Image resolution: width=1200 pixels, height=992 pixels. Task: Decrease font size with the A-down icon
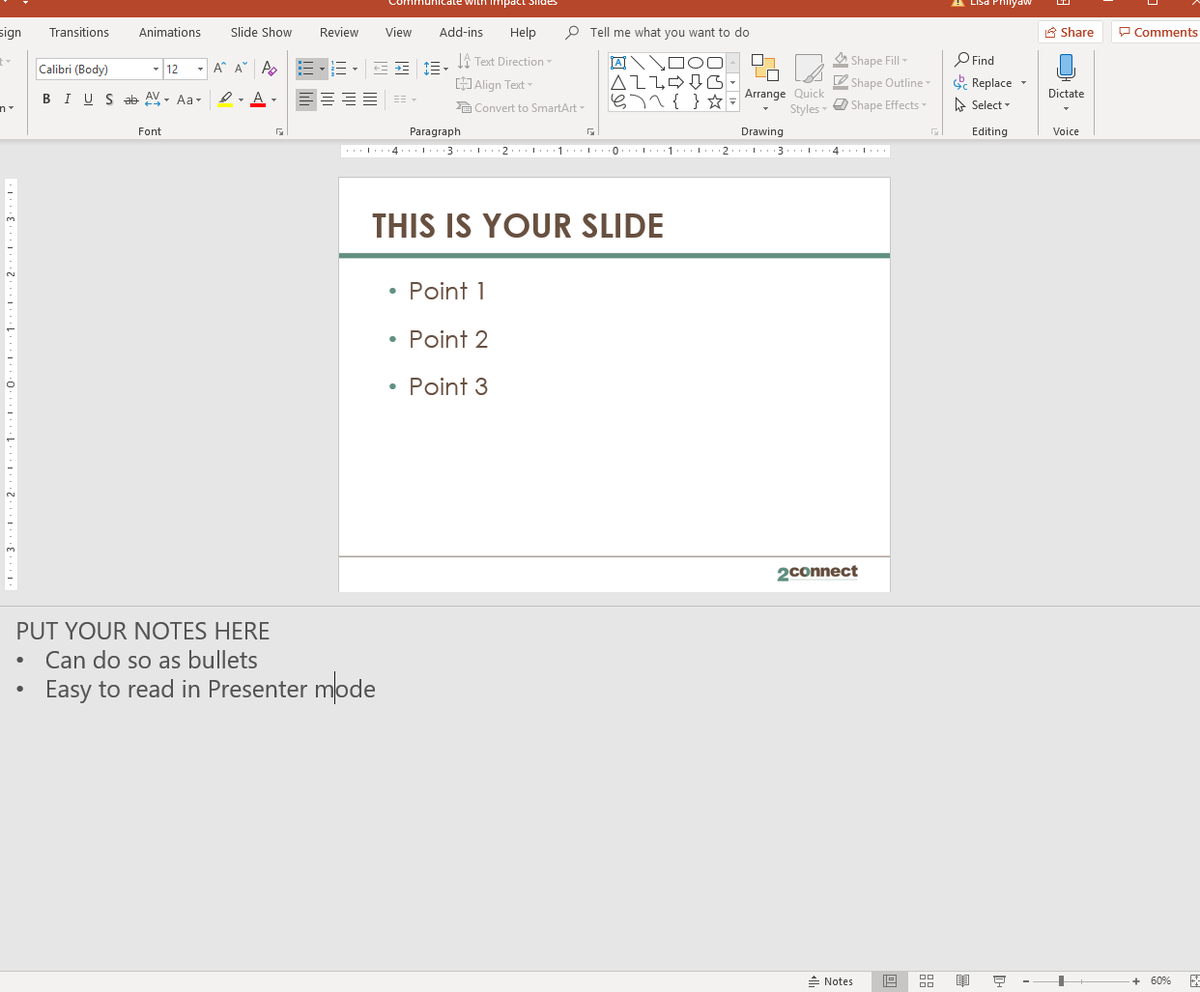[x=240, y=68]
